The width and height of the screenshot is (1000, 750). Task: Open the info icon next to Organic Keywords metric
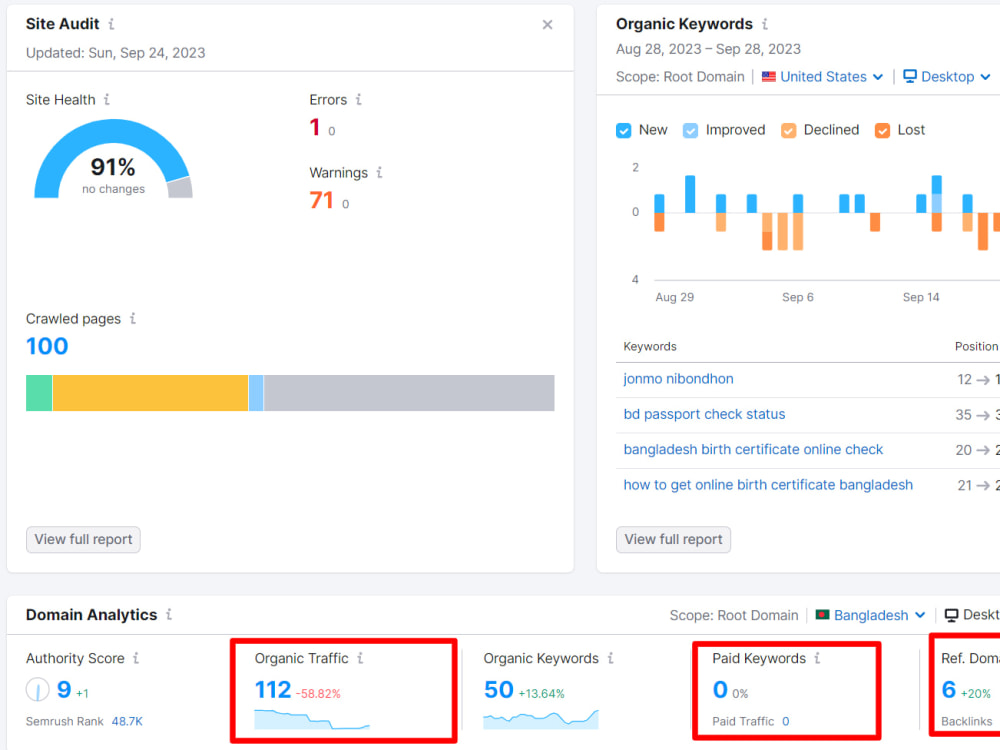(610, 658)
